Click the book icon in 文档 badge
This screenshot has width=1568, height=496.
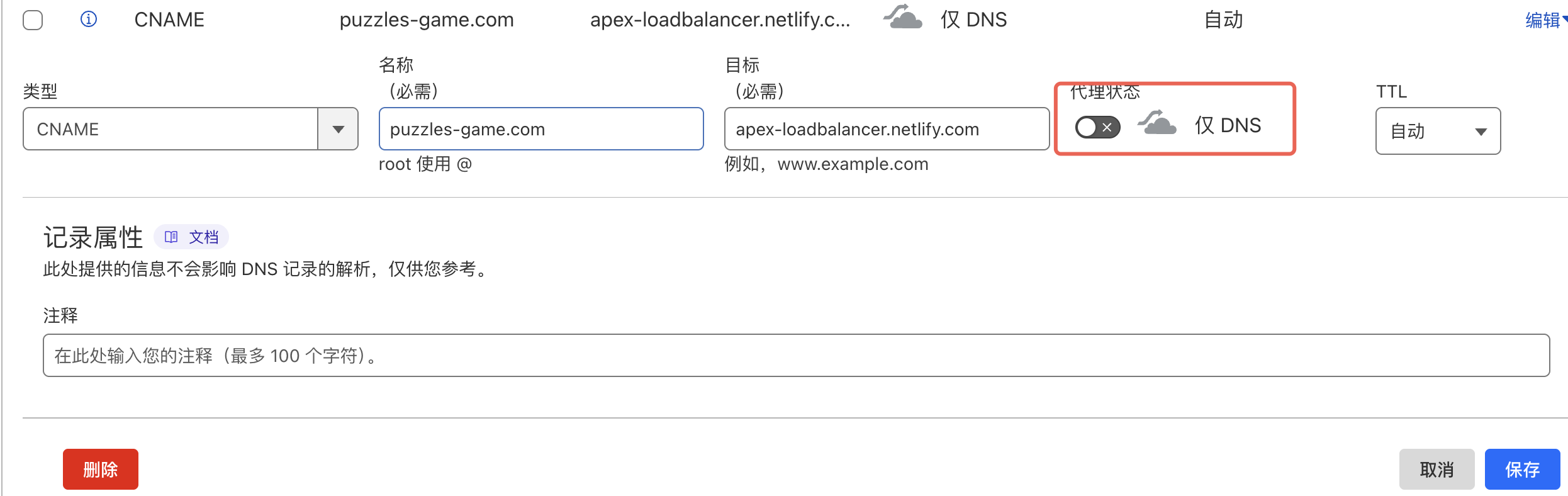click(x=171, y=237)
